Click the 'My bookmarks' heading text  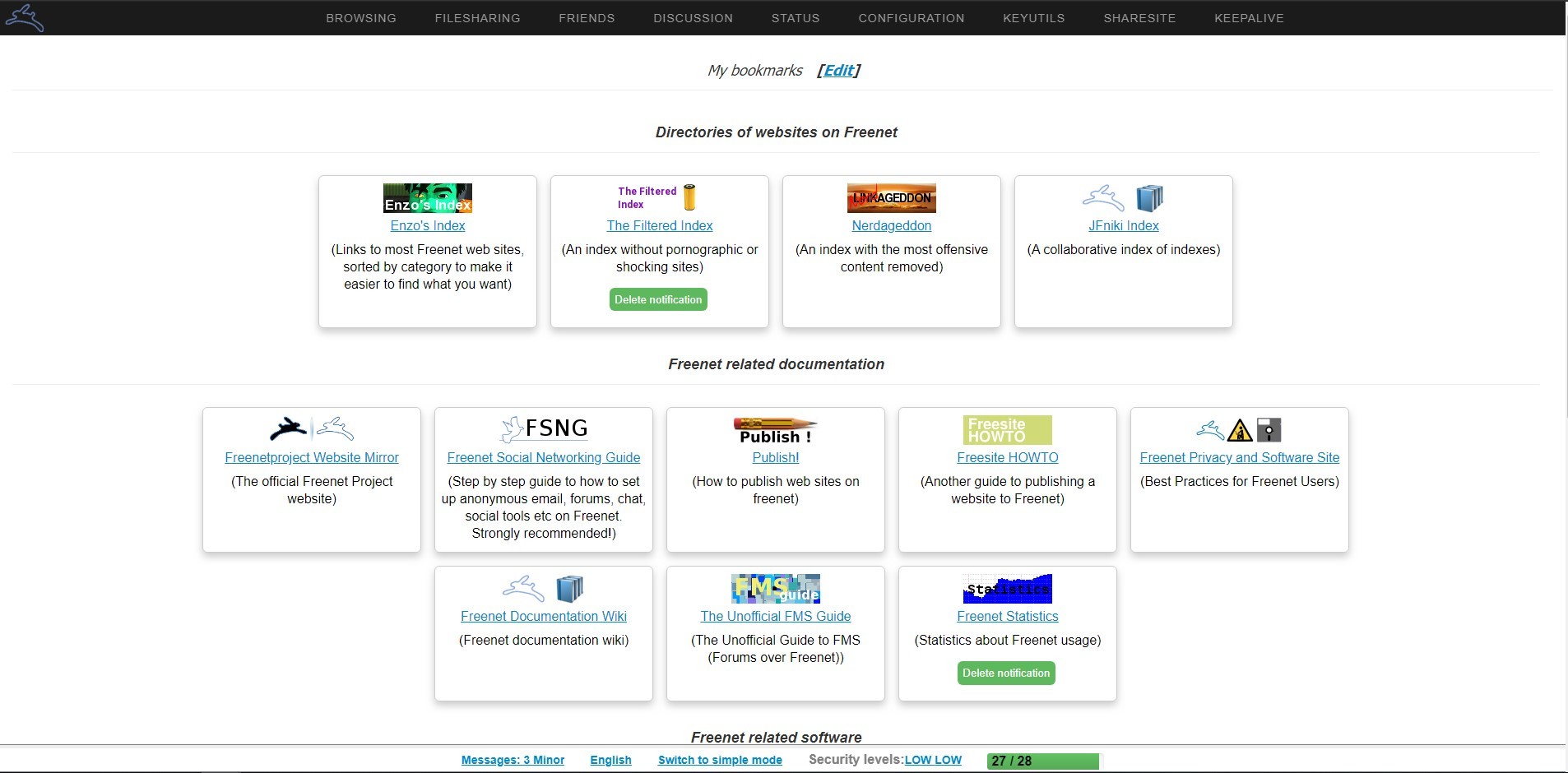[755, 71]
